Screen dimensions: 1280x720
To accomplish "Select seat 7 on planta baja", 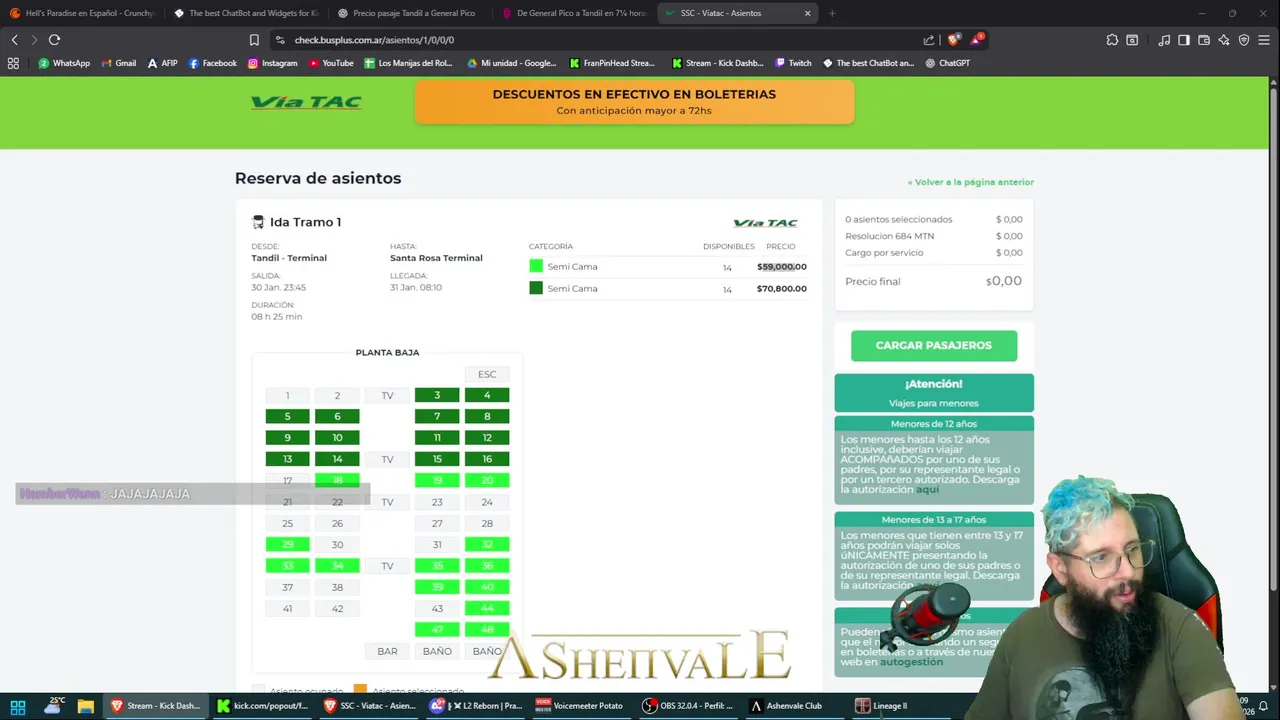I will coord(437,416).
